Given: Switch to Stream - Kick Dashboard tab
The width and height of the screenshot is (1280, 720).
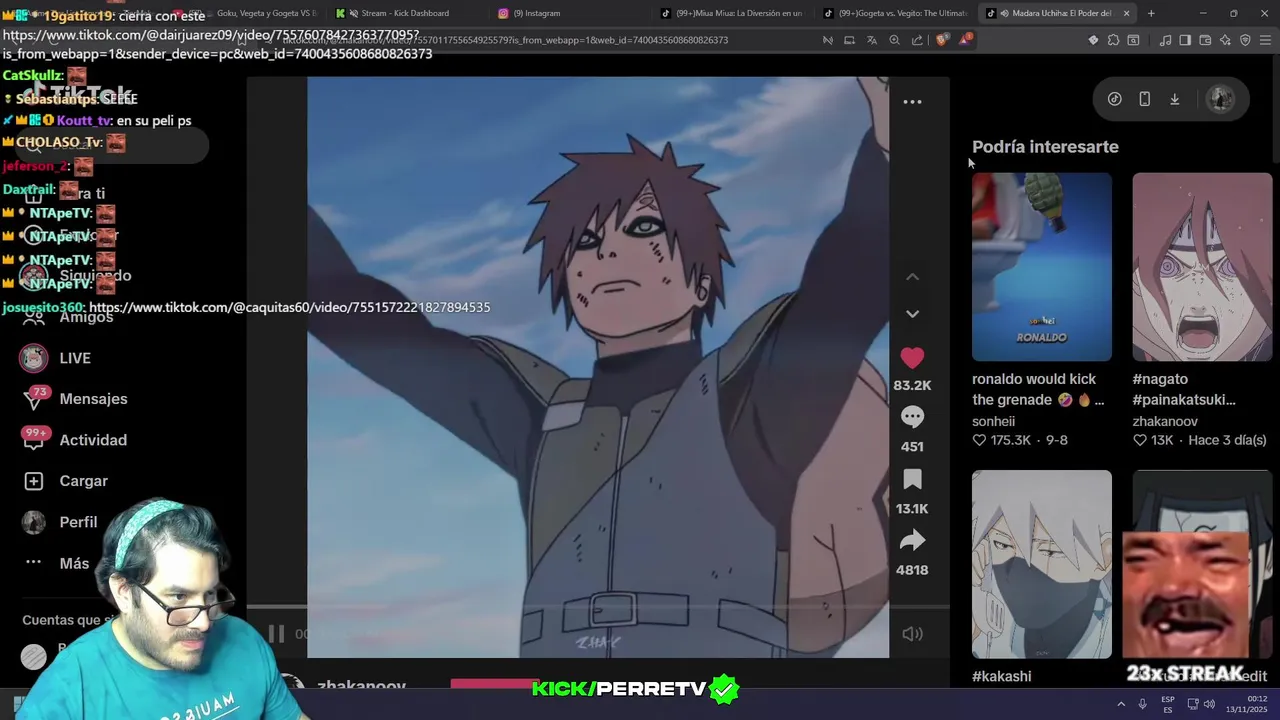Looking at the screenshot, I should click(405, 13).
